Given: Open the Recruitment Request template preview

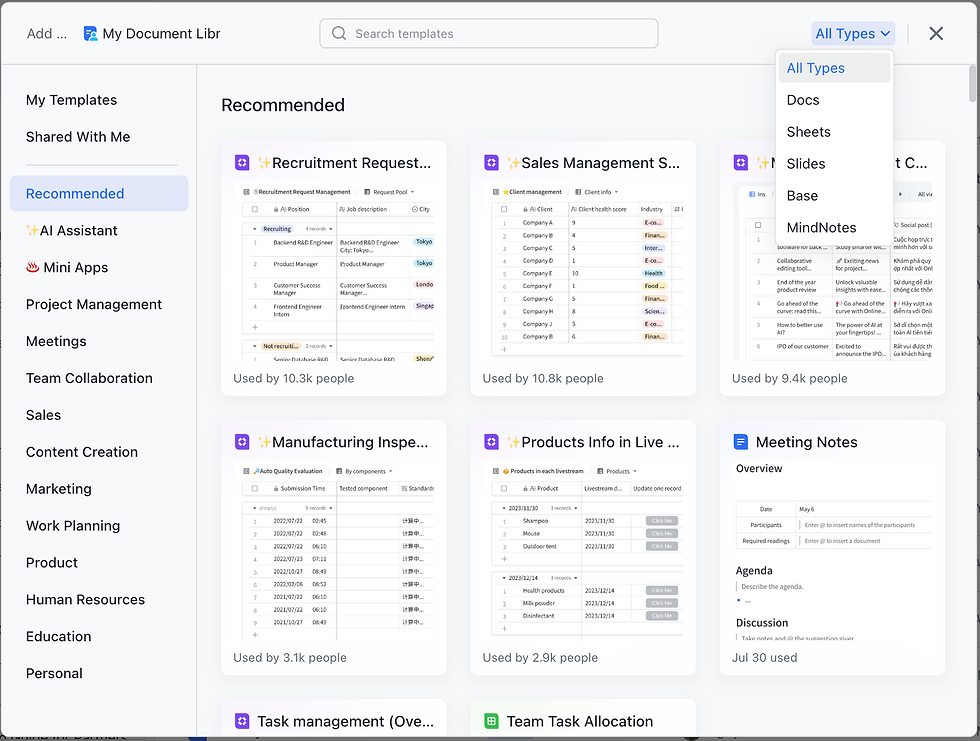Looking at the screenshot, I should [334, 272].
